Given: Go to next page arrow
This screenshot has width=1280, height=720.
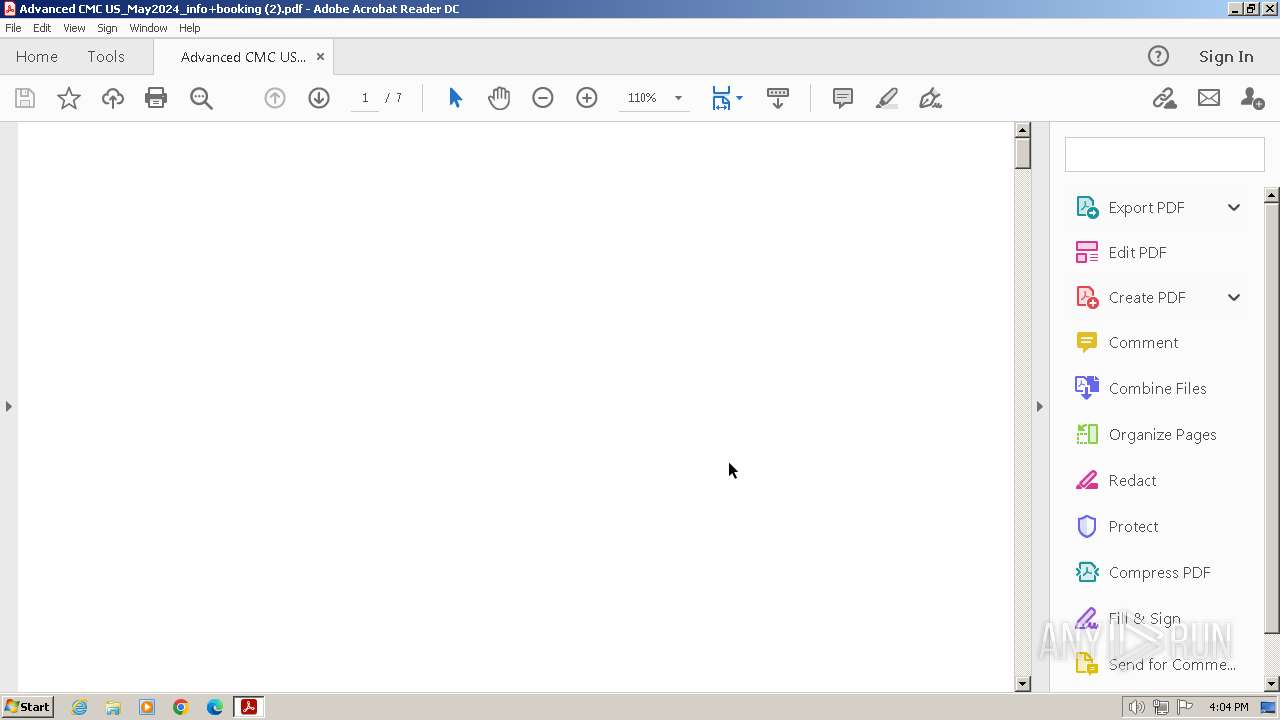Looking at the screenshot, I should tap(319, 98).
